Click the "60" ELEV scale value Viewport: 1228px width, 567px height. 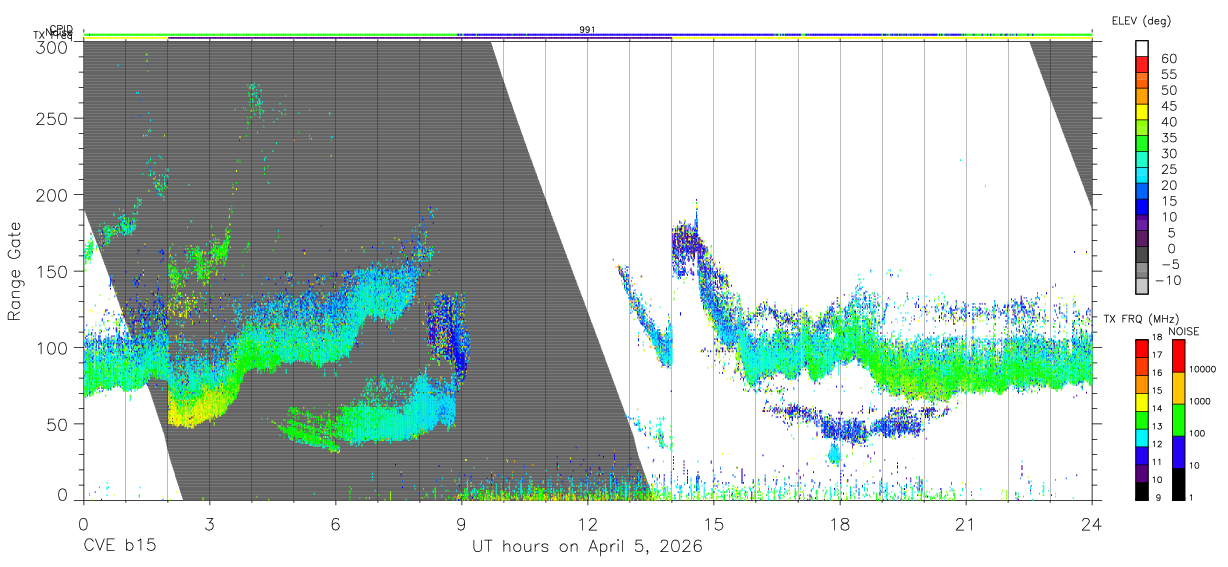1168,58
